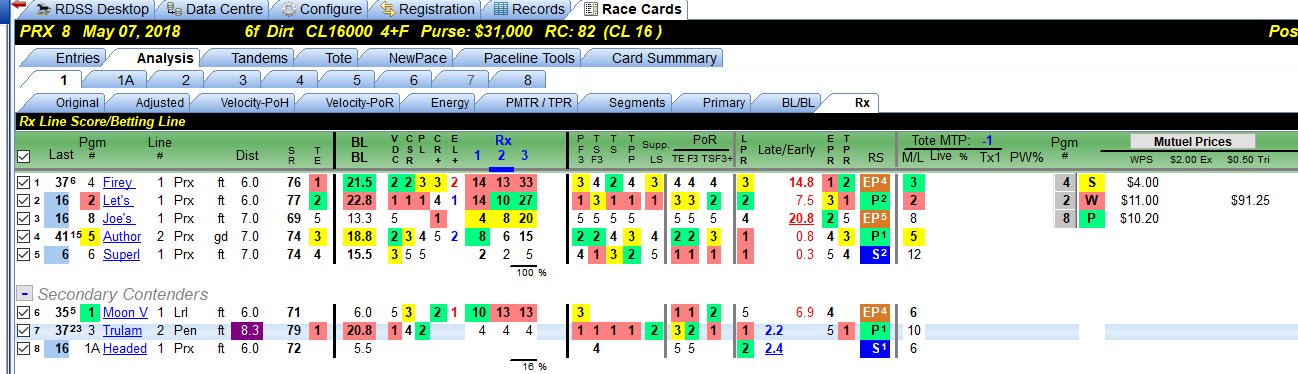Toggle the checkbox for row 3 Joe's

[24, 219]
